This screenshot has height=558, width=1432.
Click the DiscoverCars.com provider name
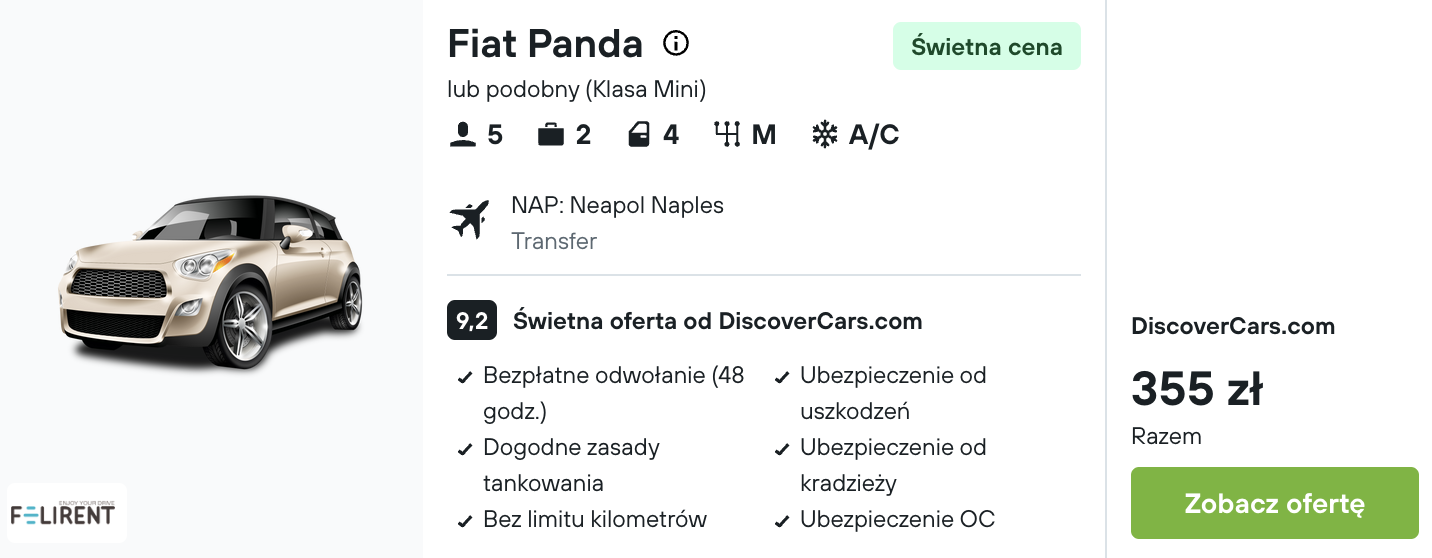[1233, 326]
